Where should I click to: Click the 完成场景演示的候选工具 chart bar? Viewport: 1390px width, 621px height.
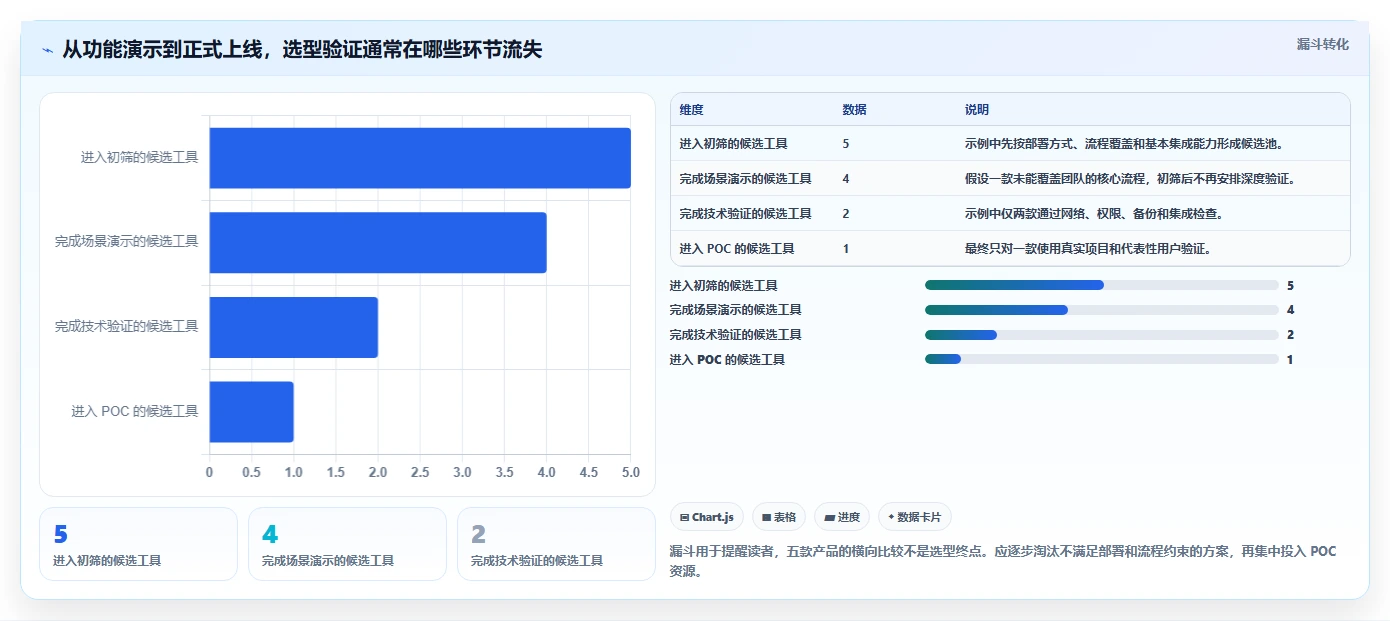coord(378,242)
